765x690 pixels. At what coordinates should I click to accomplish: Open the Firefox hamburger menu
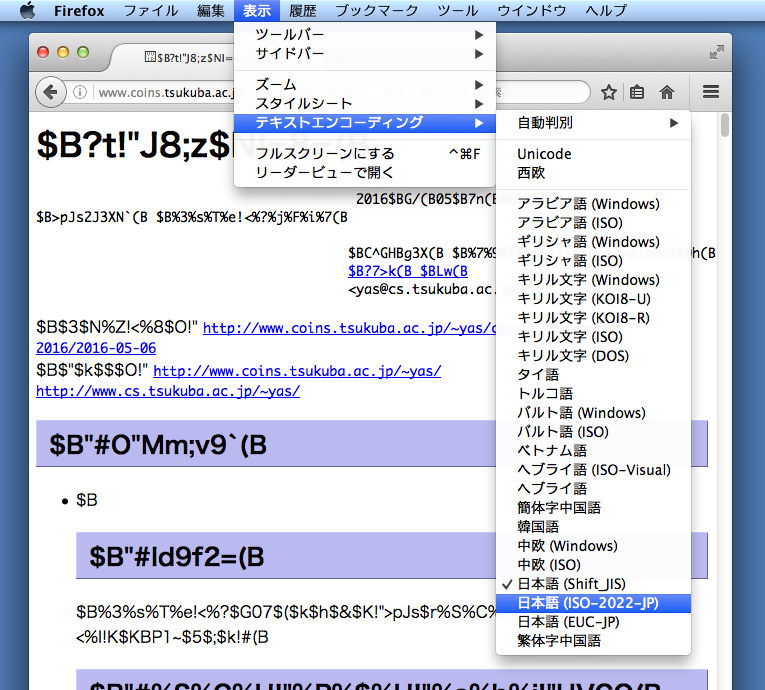click(711, 92)
